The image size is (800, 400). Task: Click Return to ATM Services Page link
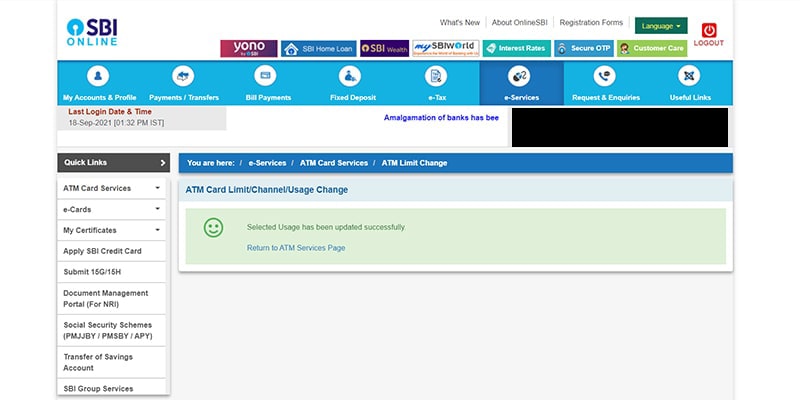(x=296, y=248)
